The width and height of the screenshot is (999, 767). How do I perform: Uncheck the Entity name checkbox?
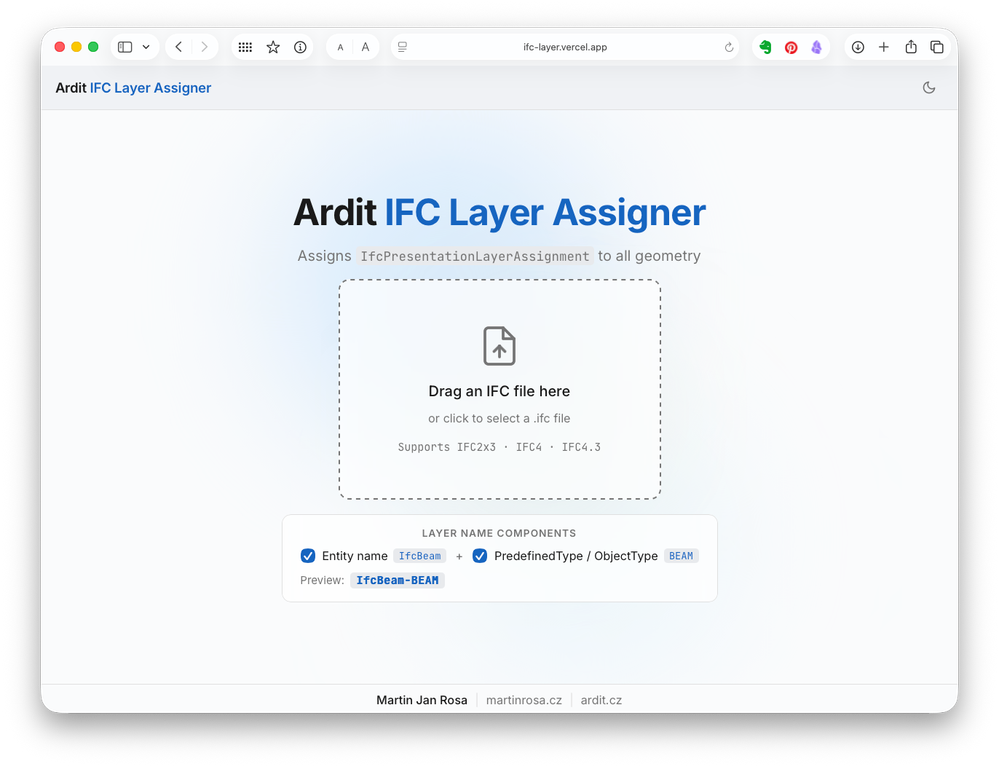coord(308,556)
